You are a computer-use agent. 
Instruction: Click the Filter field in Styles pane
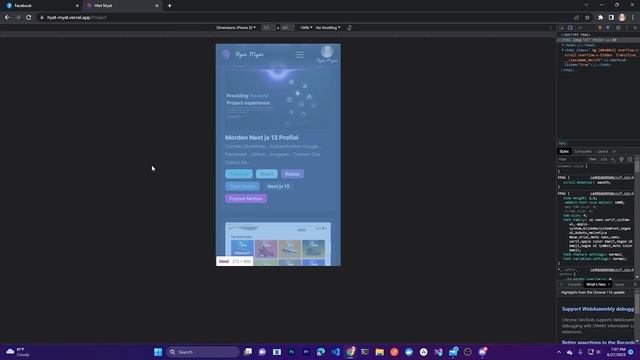[x=571, y=160]
